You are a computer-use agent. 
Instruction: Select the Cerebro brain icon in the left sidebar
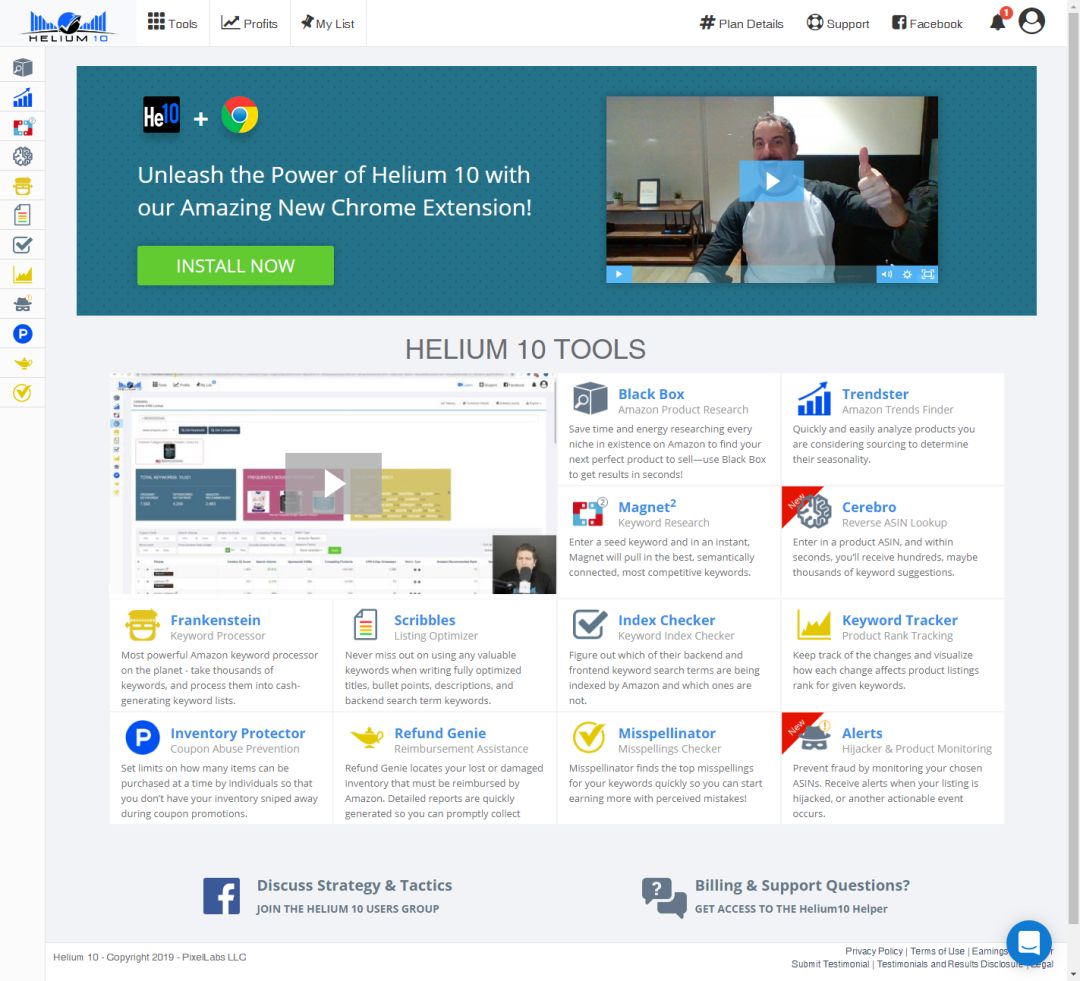[22, 156]
